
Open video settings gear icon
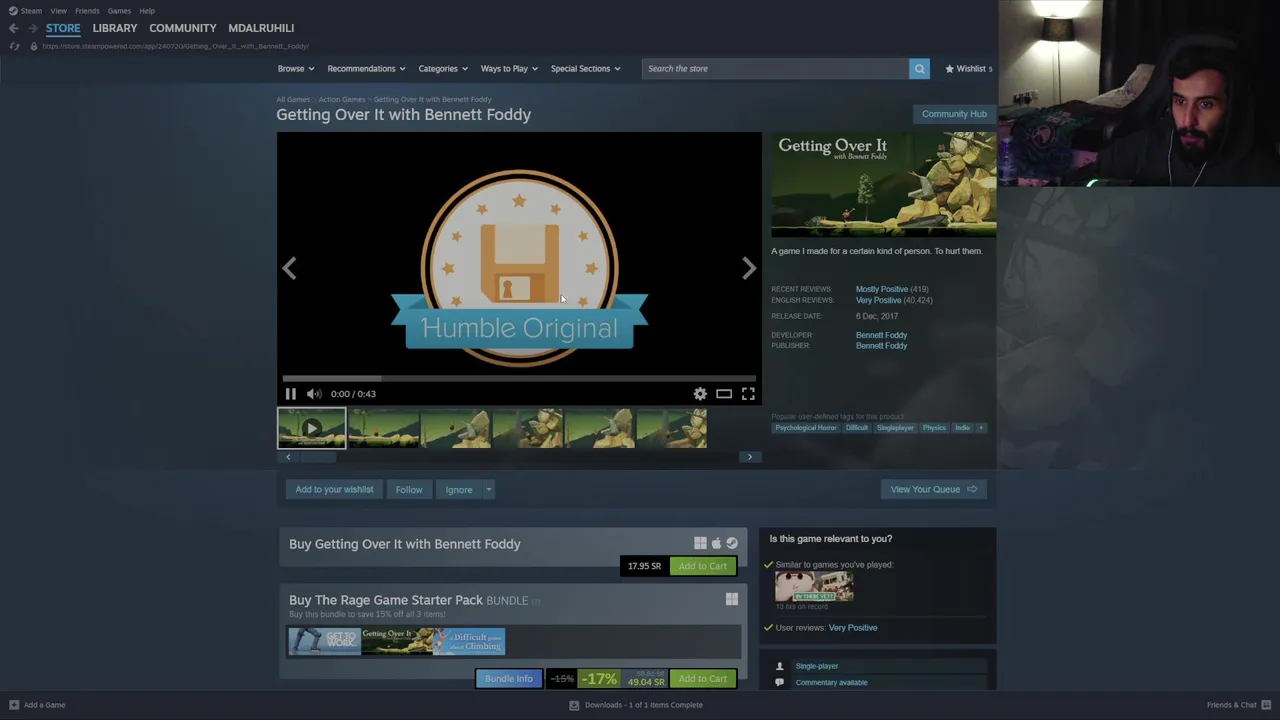700,394
